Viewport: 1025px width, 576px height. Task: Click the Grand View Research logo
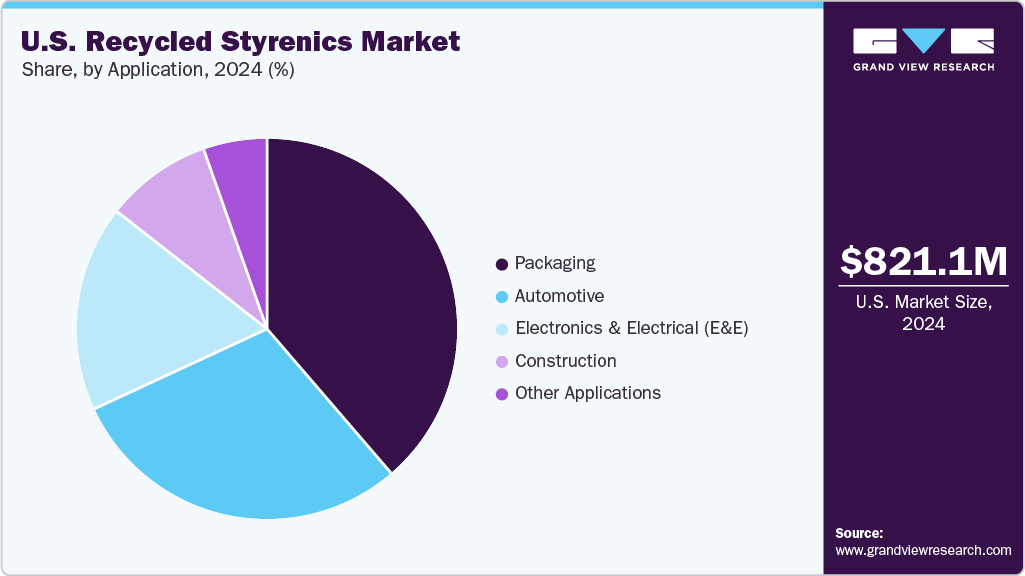(923, 49)
